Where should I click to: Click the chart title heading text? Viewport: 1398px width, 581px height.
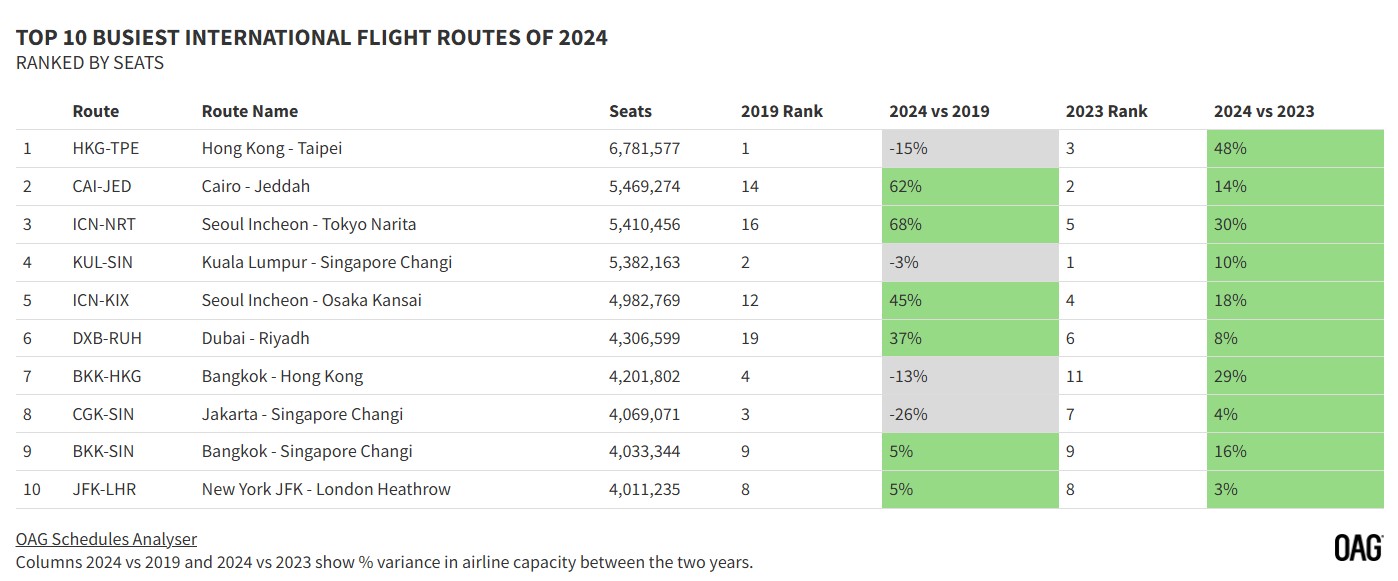pos(312,38)
